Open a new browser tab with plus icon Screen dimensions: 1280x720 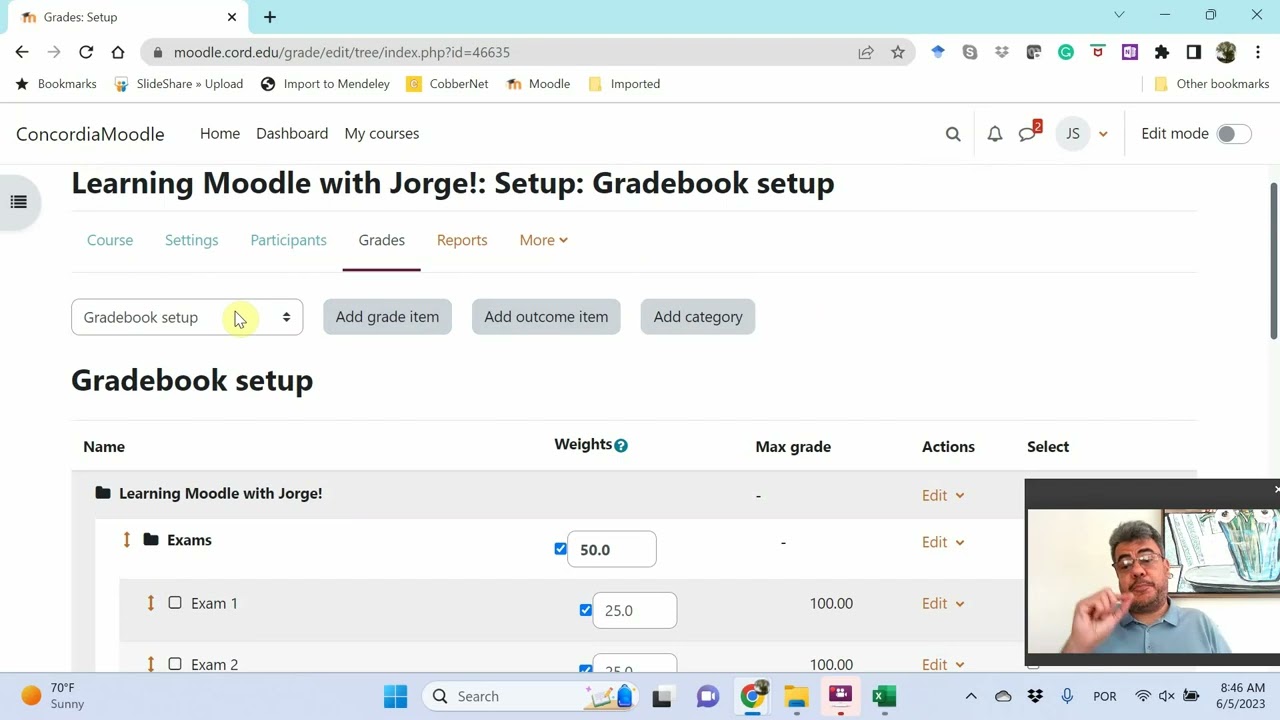pyautogui.click(x=270, y=17)
